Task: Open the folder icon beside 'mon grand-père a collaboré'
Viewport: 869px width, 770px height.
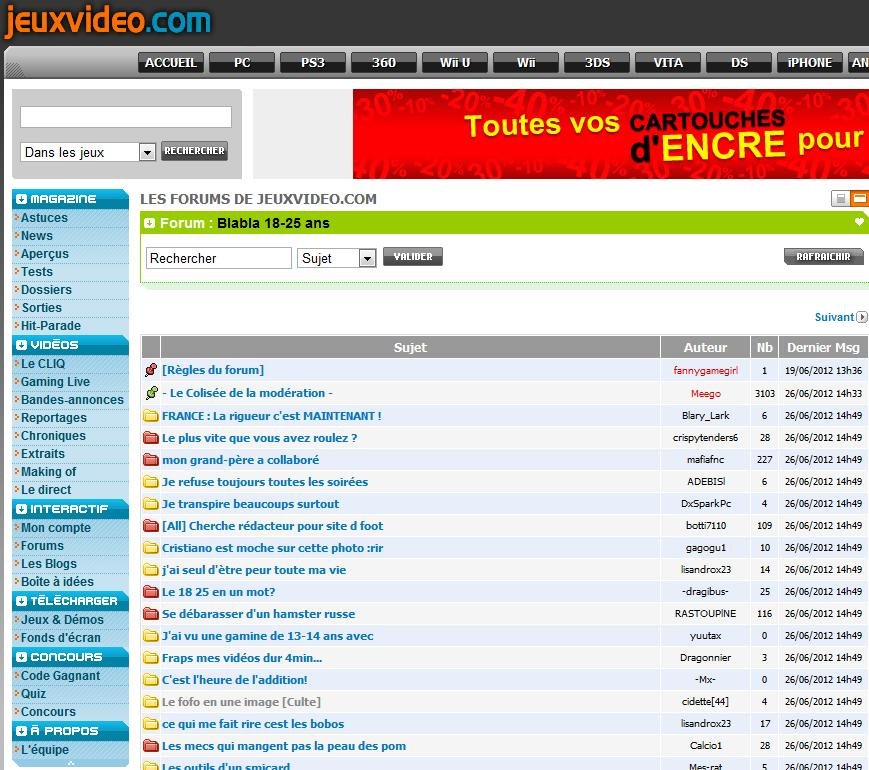Action: (x=150, y=460)
